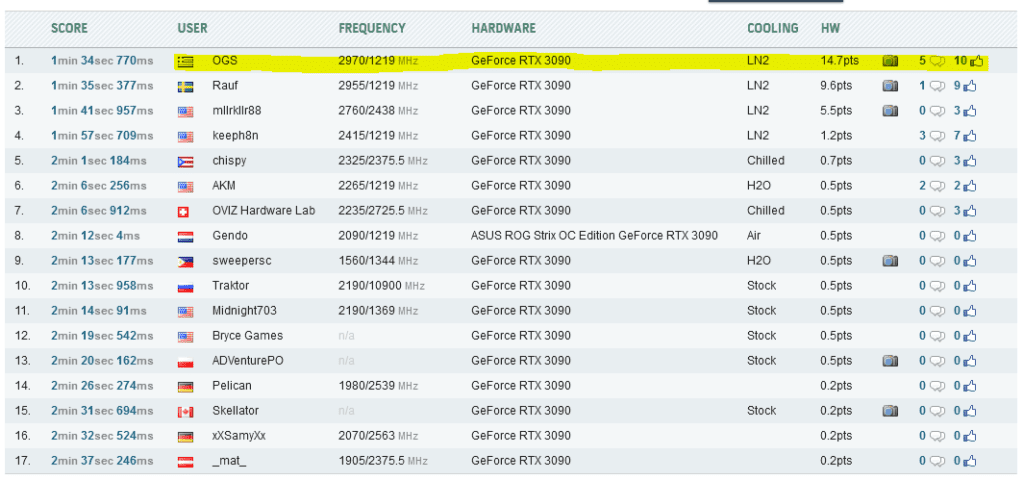Click the 14.7pts value

[840, 61]
